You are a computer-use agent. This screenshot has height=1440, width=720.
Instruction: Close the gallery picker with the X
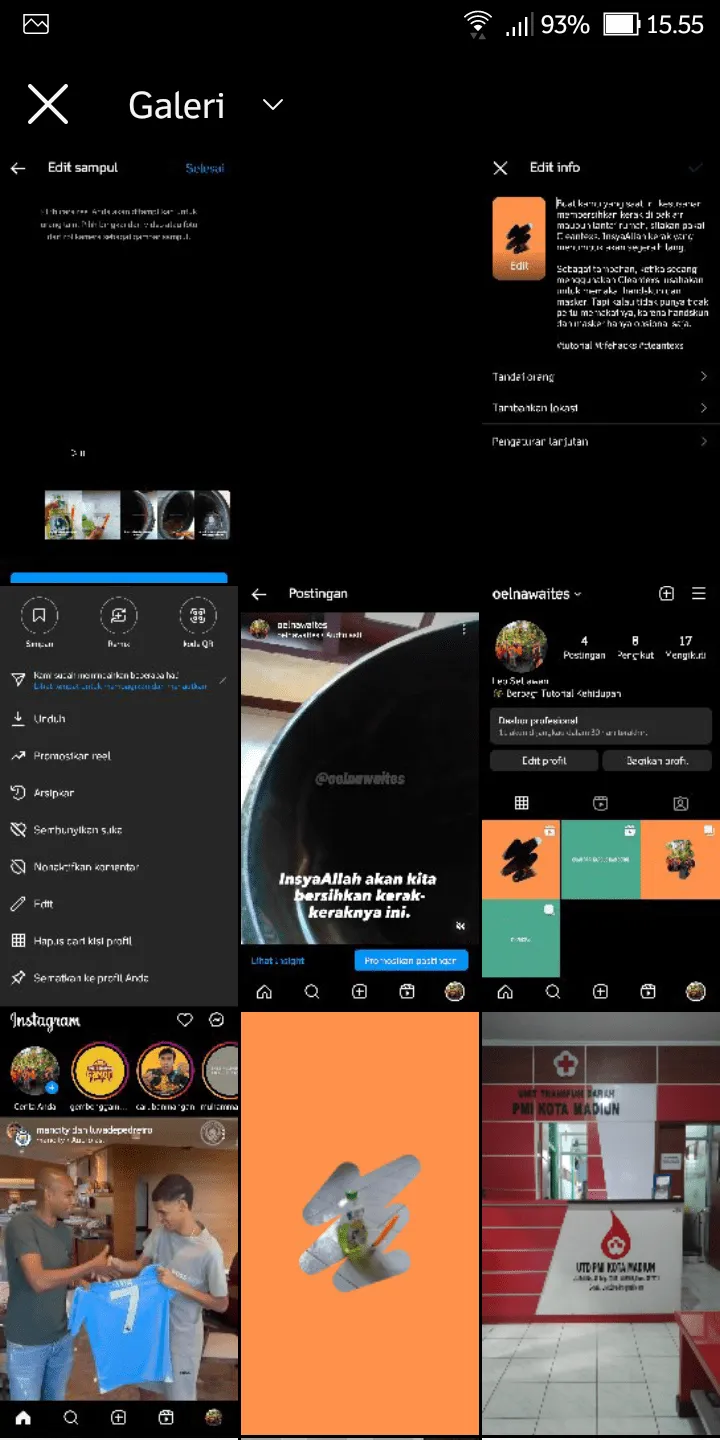[47, 104]
